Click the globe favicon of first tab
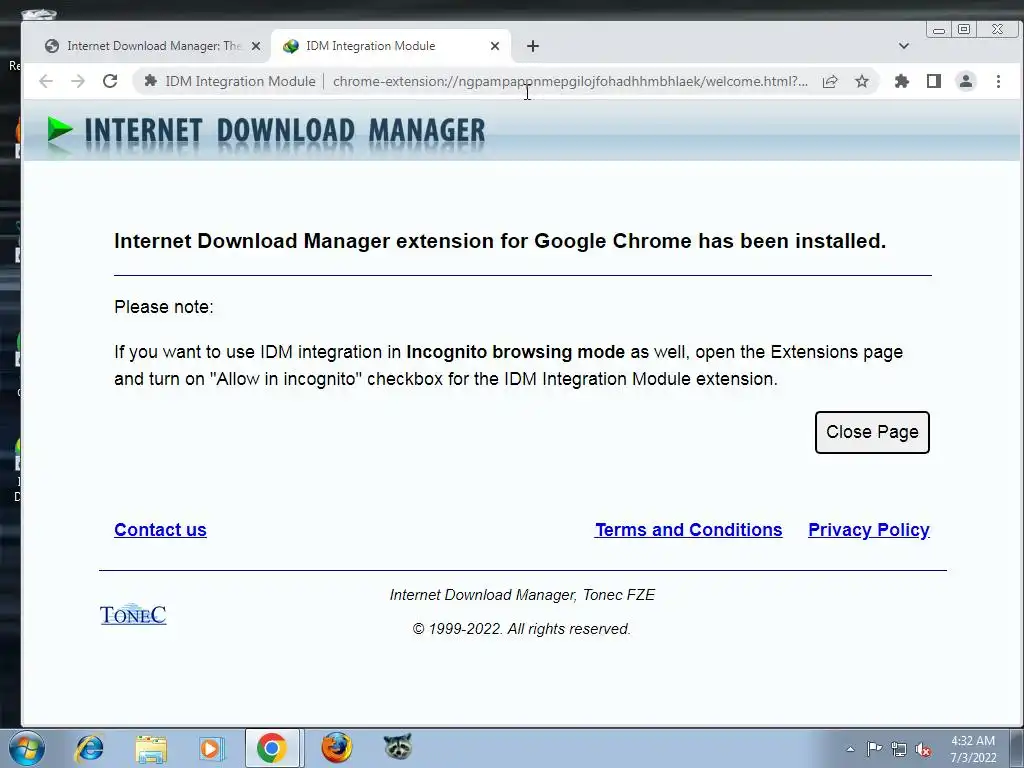 (x=52, y=46)
